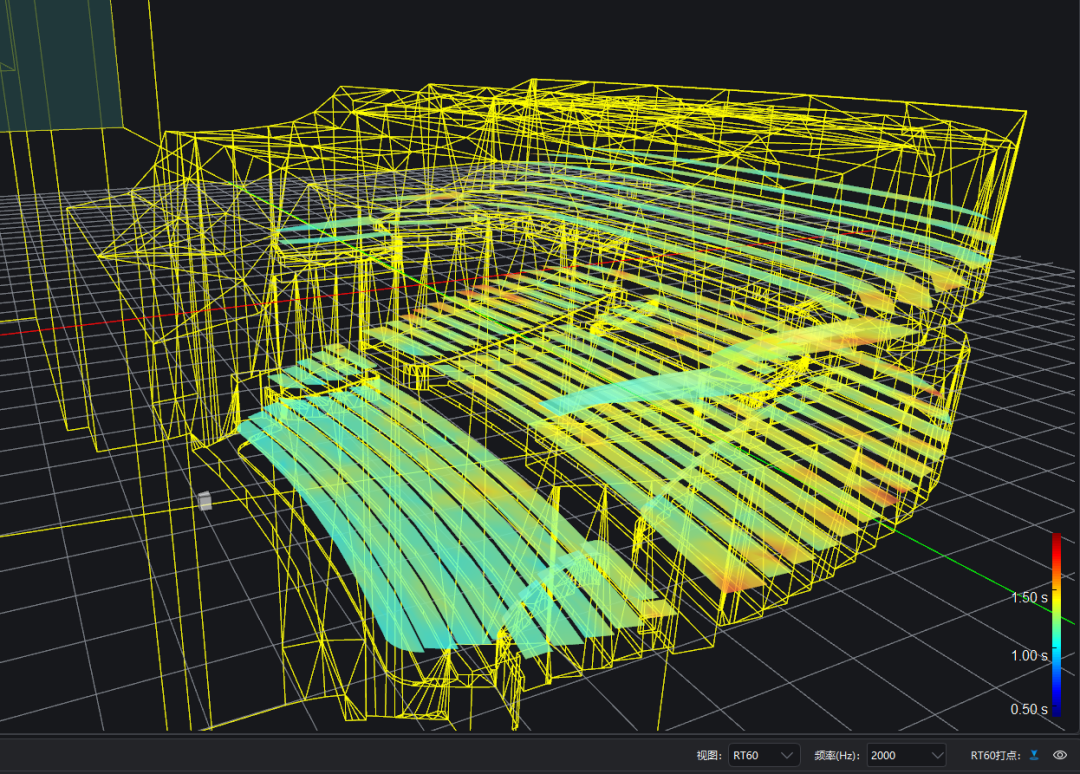Click the RT60 color scale legend bar
This screenshot has height=774, width=1080.
tap(1057, 625)
